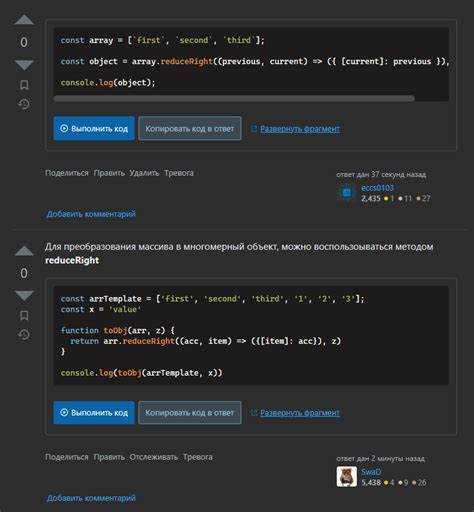Edit the SwaD answer
The width and height of the screenshot is (474, 512).
(109, 457)
